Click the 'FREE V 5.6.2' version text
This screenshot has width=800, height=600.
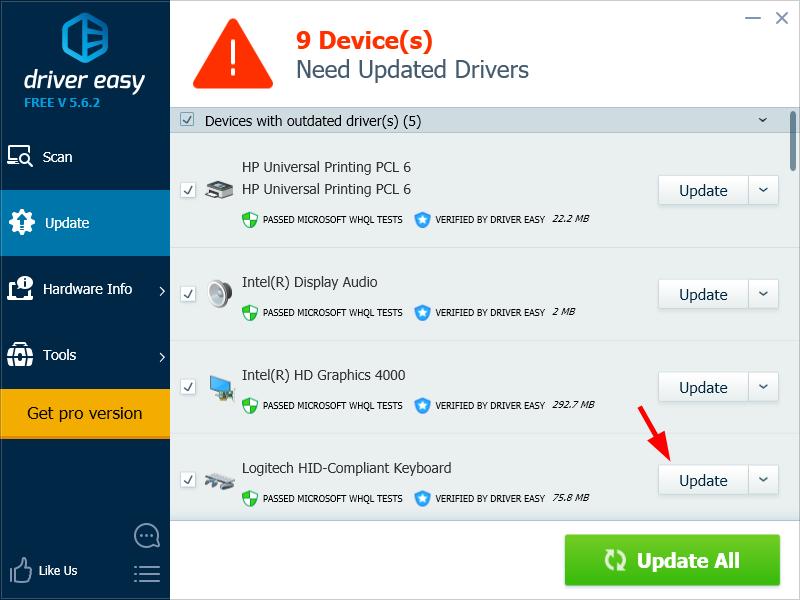click(x=62, y=103)
